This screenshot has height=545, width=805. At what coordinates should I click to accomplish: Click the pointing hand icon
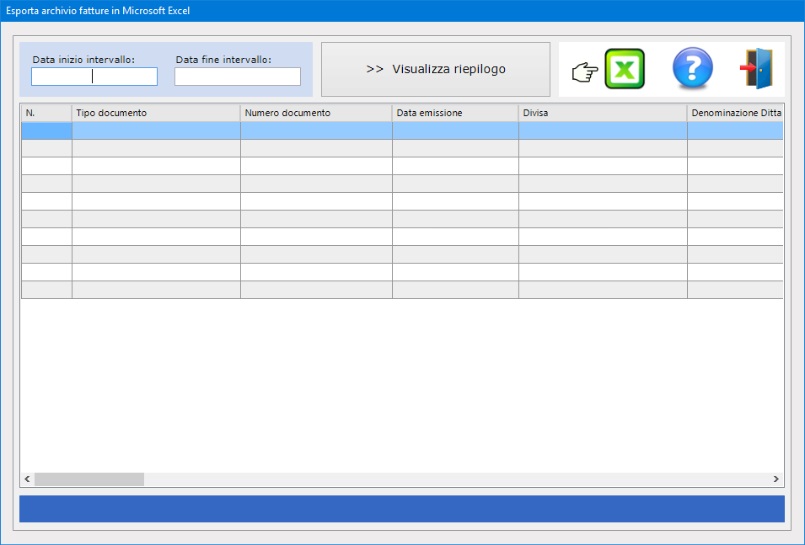(585, 72)
